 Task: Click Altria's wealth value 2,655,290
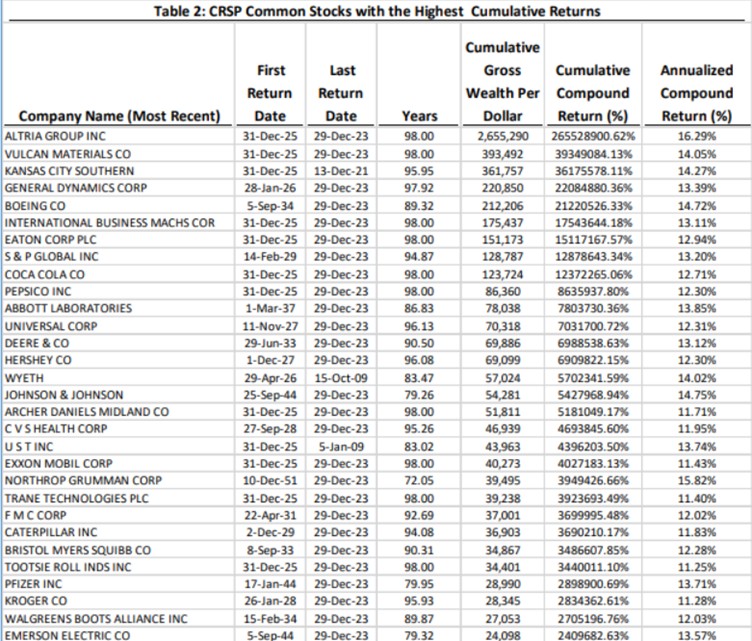tap(503, 136)
